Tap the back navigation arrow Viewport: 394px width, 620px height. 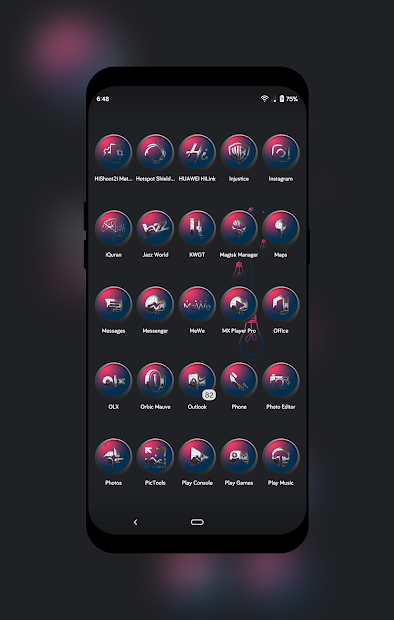[x=135, y=522]
